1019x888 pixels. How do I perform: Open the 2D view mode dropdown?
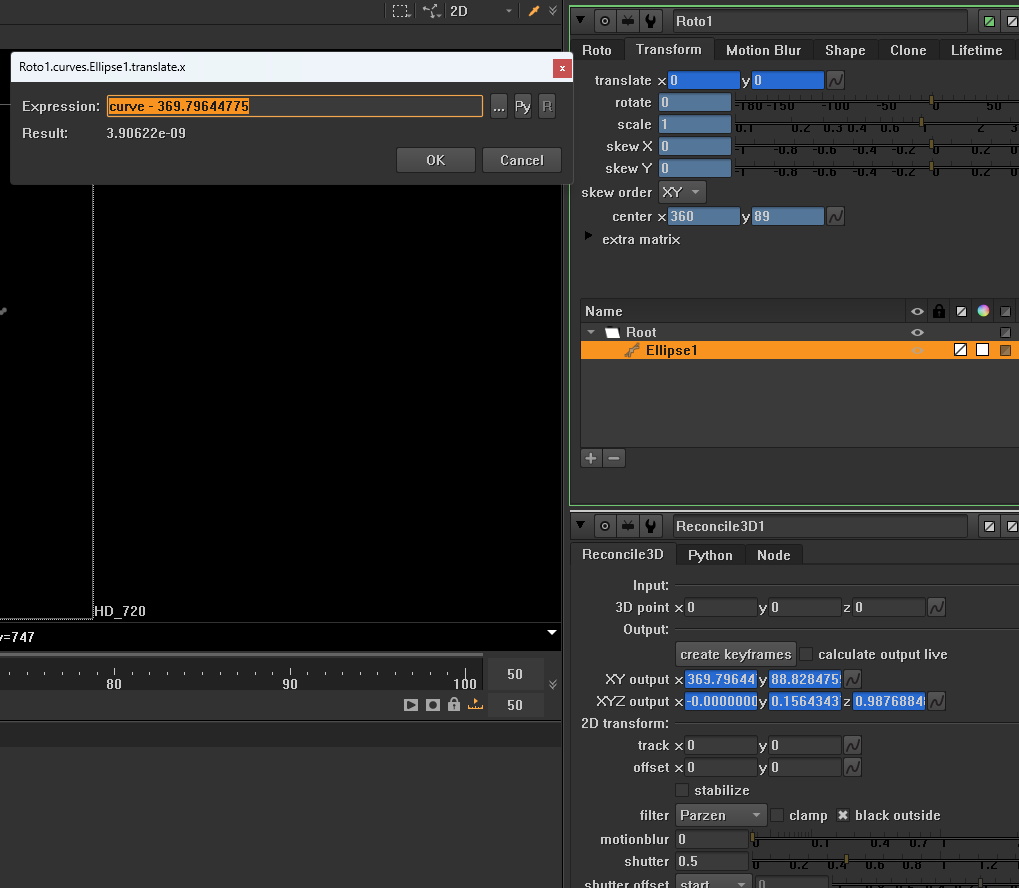(481, 11)
